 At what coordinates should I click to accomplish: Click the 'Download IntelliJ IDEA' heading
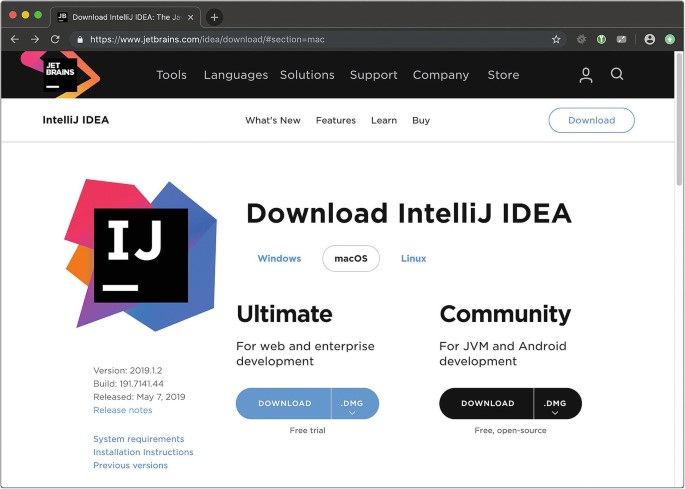click(x=409, y=213)
